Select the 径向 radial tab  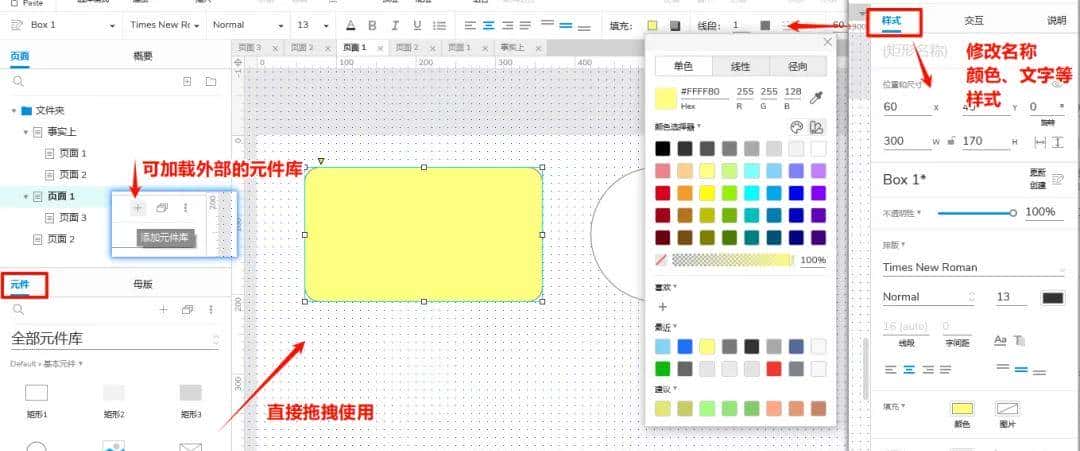798,66
